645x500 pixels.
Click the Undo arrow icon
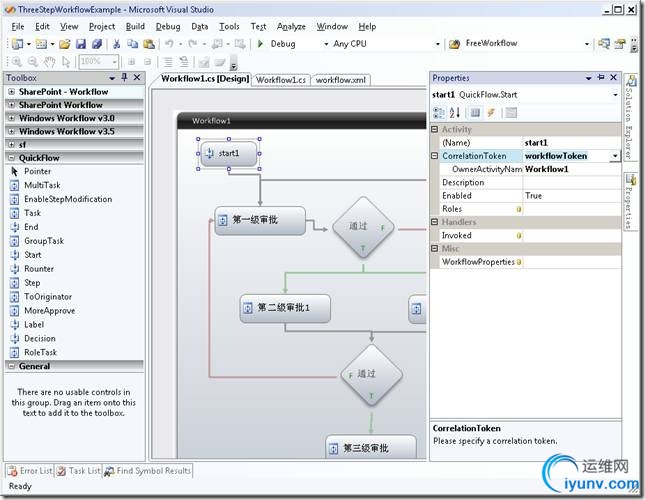point(169,44)
